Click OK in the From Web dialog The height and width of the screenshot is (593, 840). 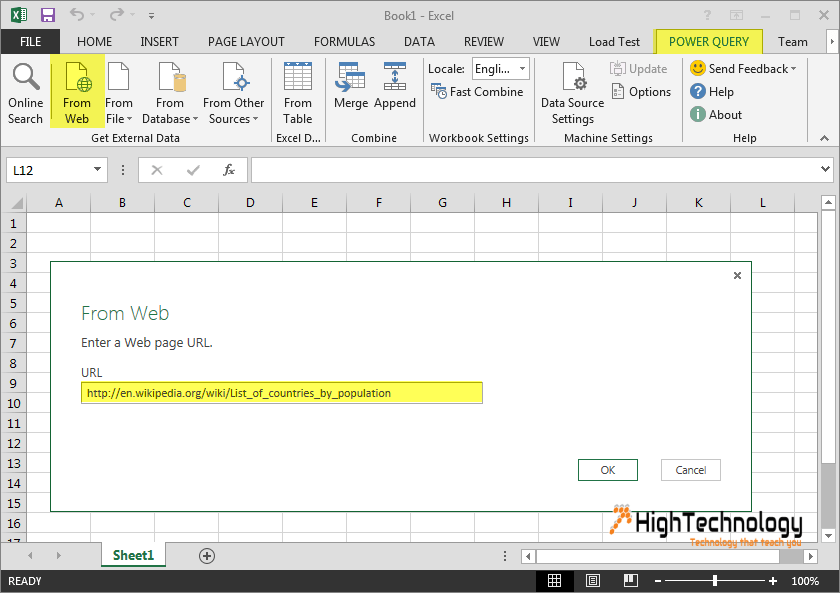coord(607,470)
